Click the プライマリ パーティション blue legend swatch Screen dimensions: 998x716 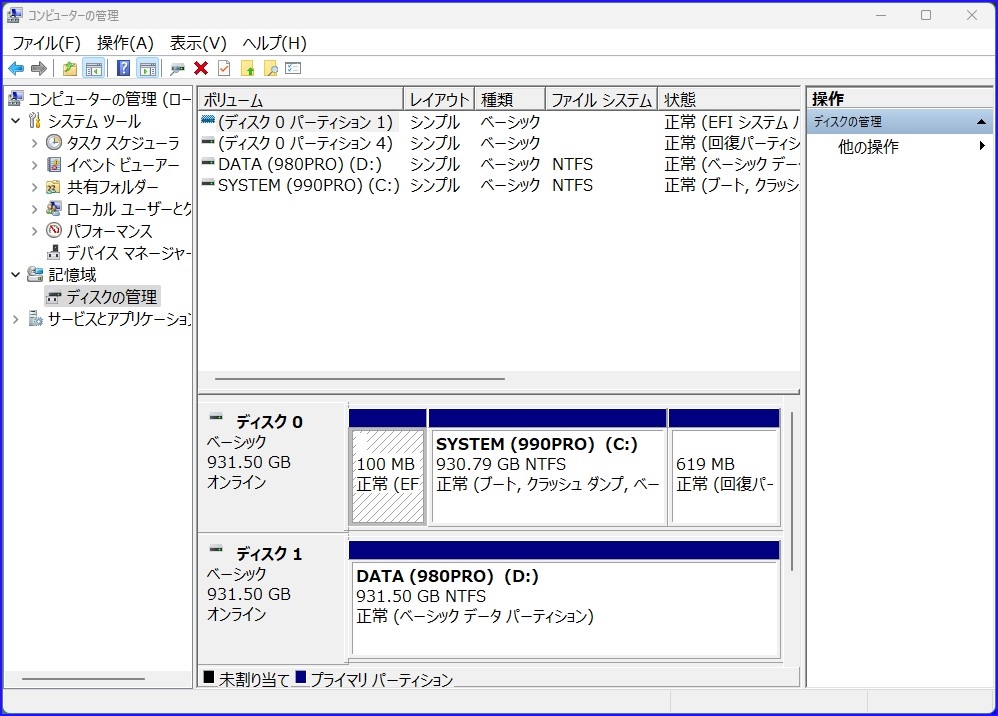[x=301, y=677]
